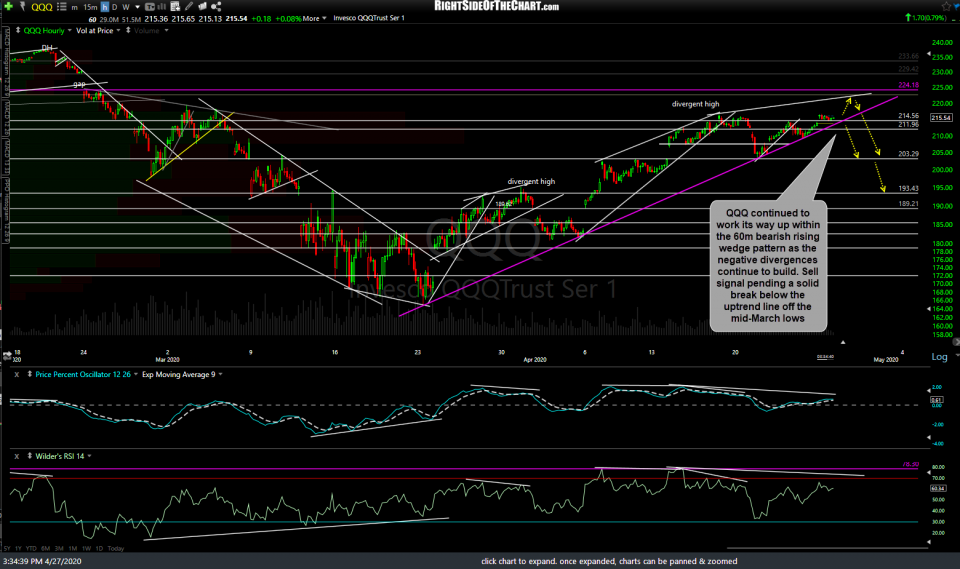Click reorder arrows of Wilder's RSI
The height and width of the screenshot is (569, 960).
(29, 456)
